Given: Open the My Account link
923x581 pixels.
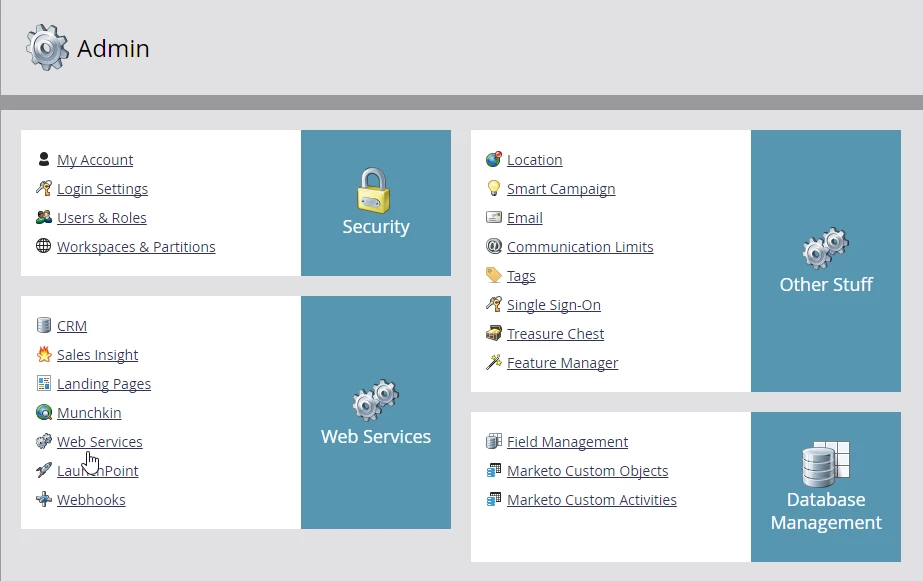Looking at the screenshot, I should (95, 160).
